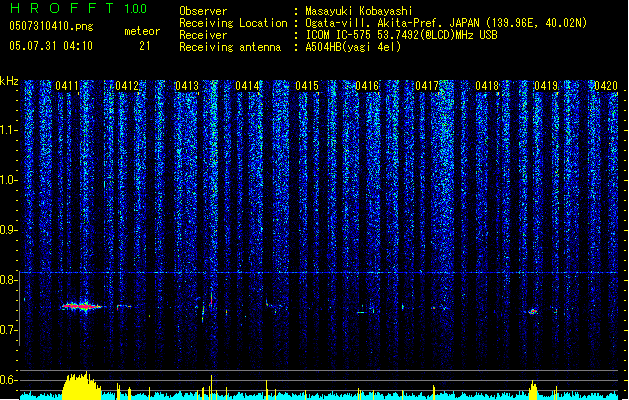Click receiver text ICOM IC-575 53.7492 MHz
This screenshot has height=400, width=629.
point(401,35)
